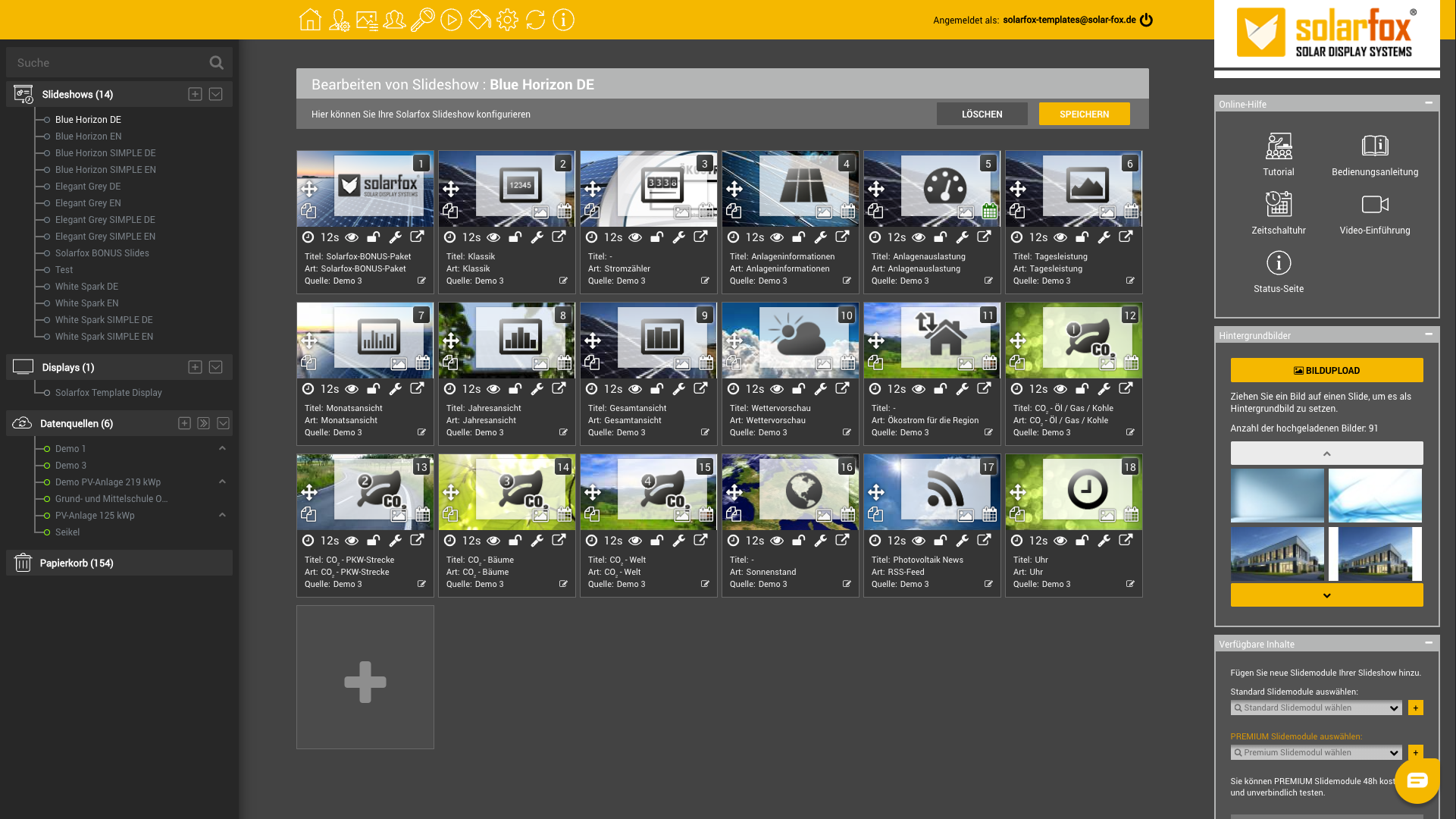Toggle lock on Wettervorschau slide 10

click(798, 389)
